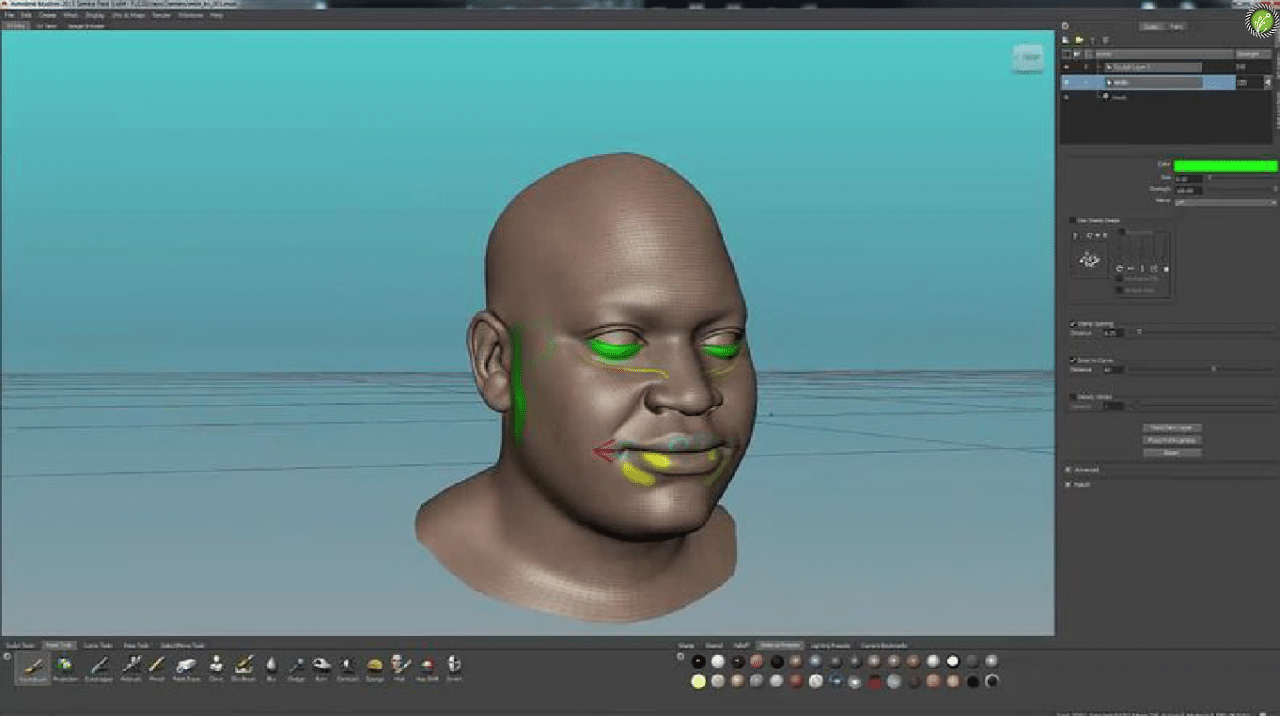Enable the Steady Stroke checkbox

tap(1074, 397)
